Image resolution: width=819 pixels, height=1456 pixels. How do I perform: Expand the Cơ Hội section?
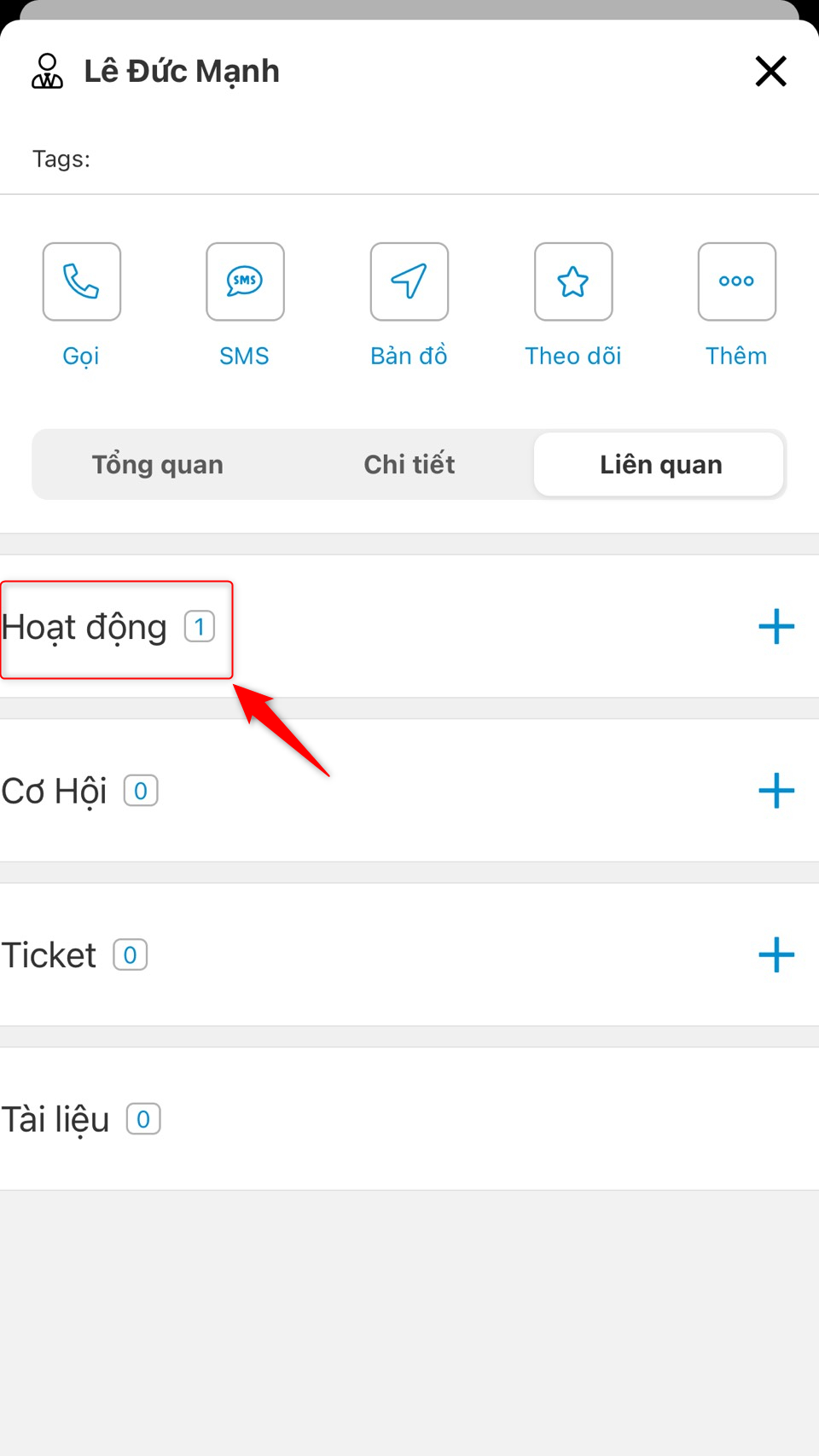[x=55, y=792]
